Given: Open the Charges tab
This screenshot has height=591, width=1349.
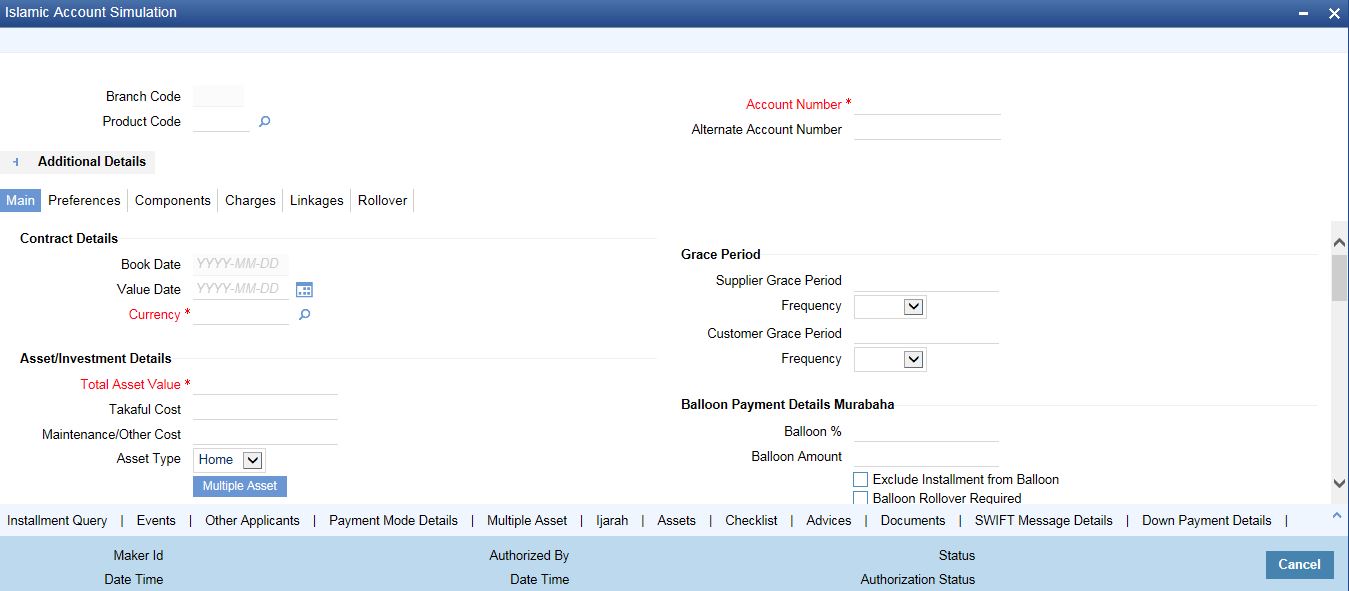Looking at the screenshot, I should click(250, 200).
